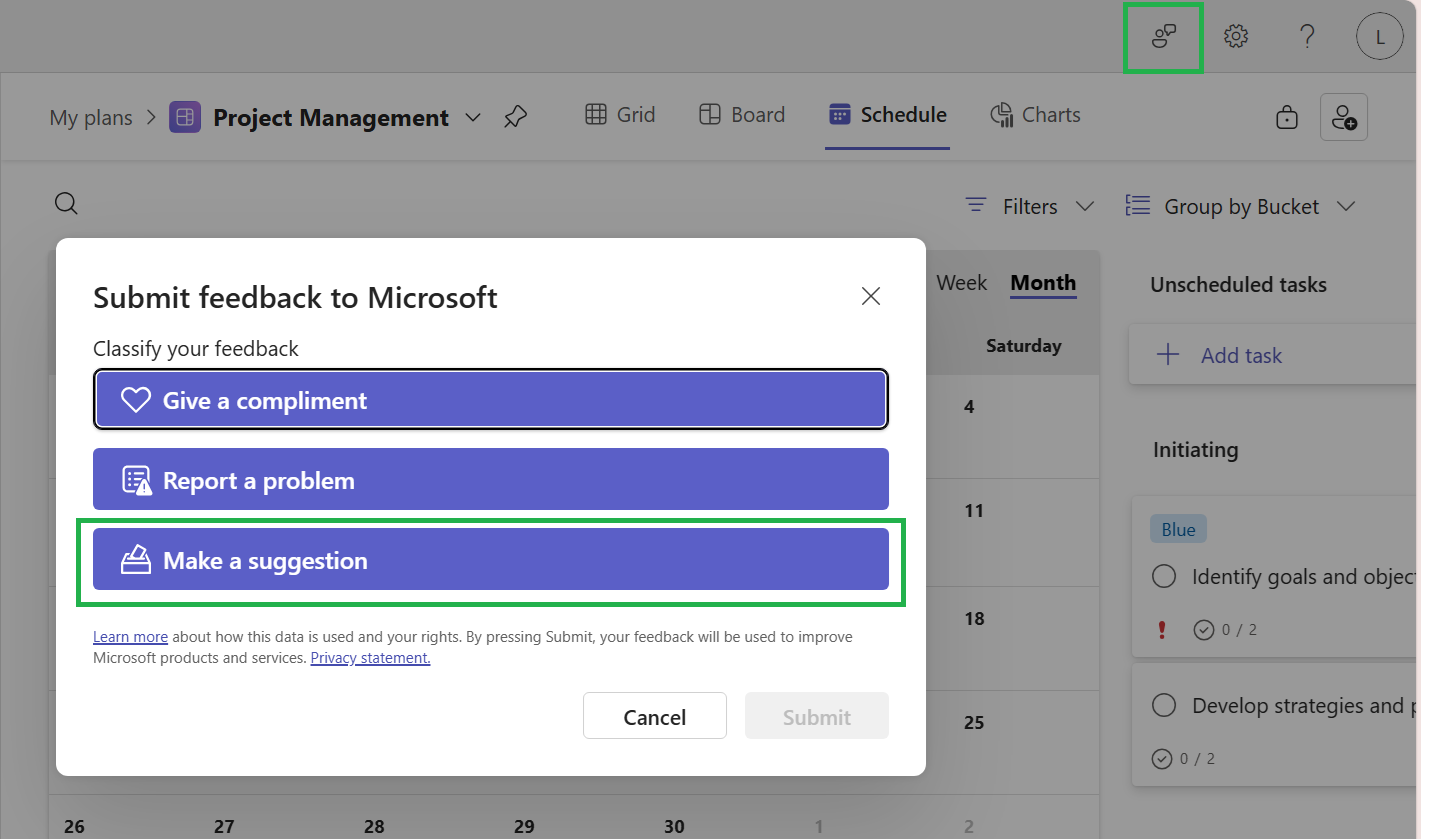Click the plus icon beside Add task
This screenshot has height=839, width=1455.
1168,355
